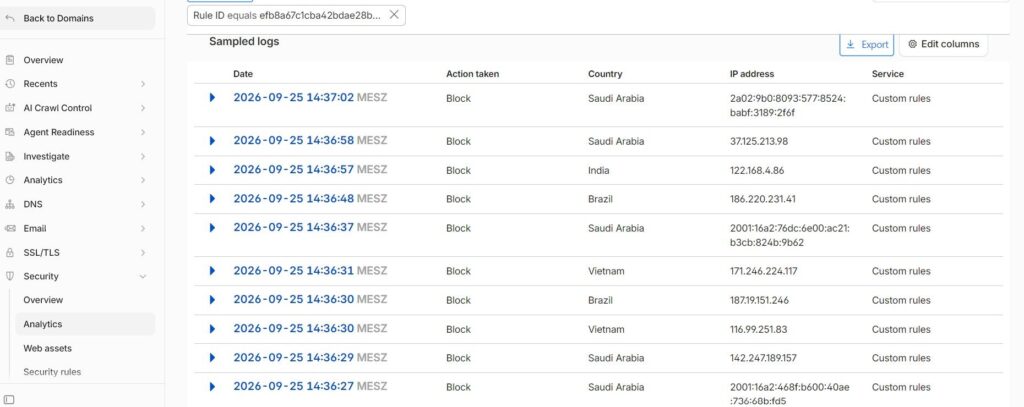Click IP address 186.220.231.41
Image resolution: width=1024 pixels, height=407 pixels.
(763, 199)
